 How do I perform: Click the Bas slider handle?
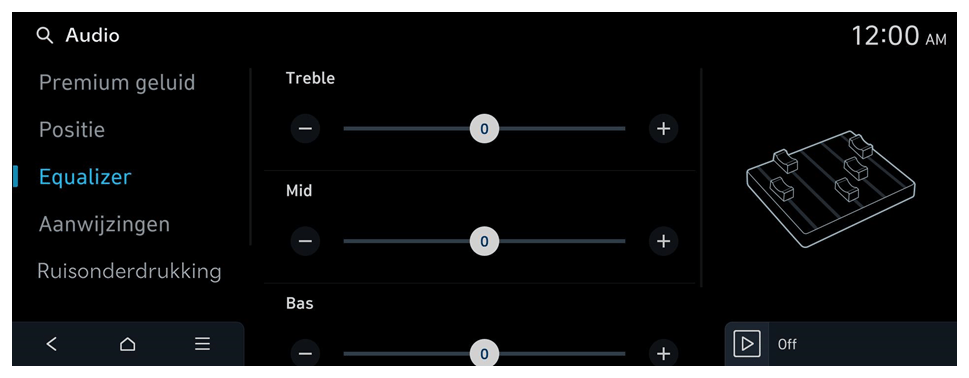(x=484, y=353)
